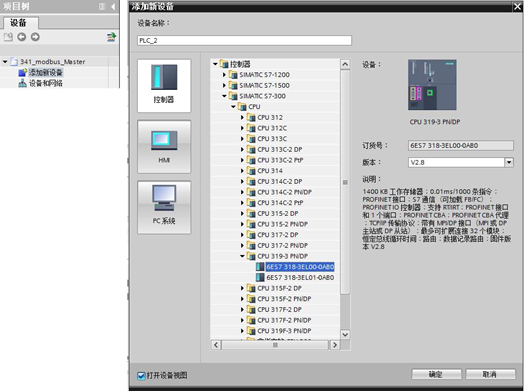Click the CPU 319-3 PN/DP device image
Screen dimensions: 524x391
(x=432, y=85)
